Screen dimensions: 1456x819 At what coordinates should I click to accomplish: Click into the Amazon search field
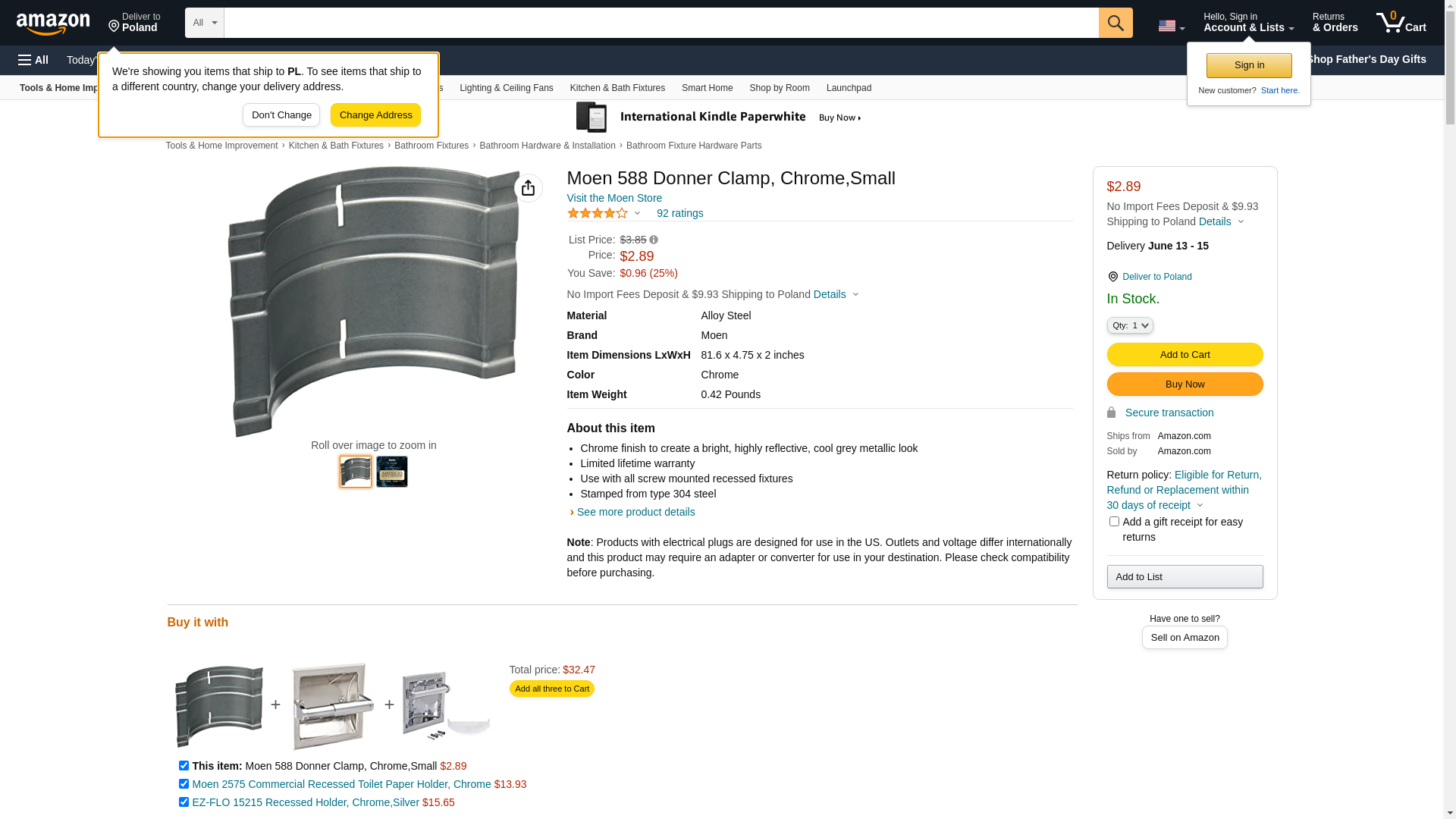coord(660,23)
